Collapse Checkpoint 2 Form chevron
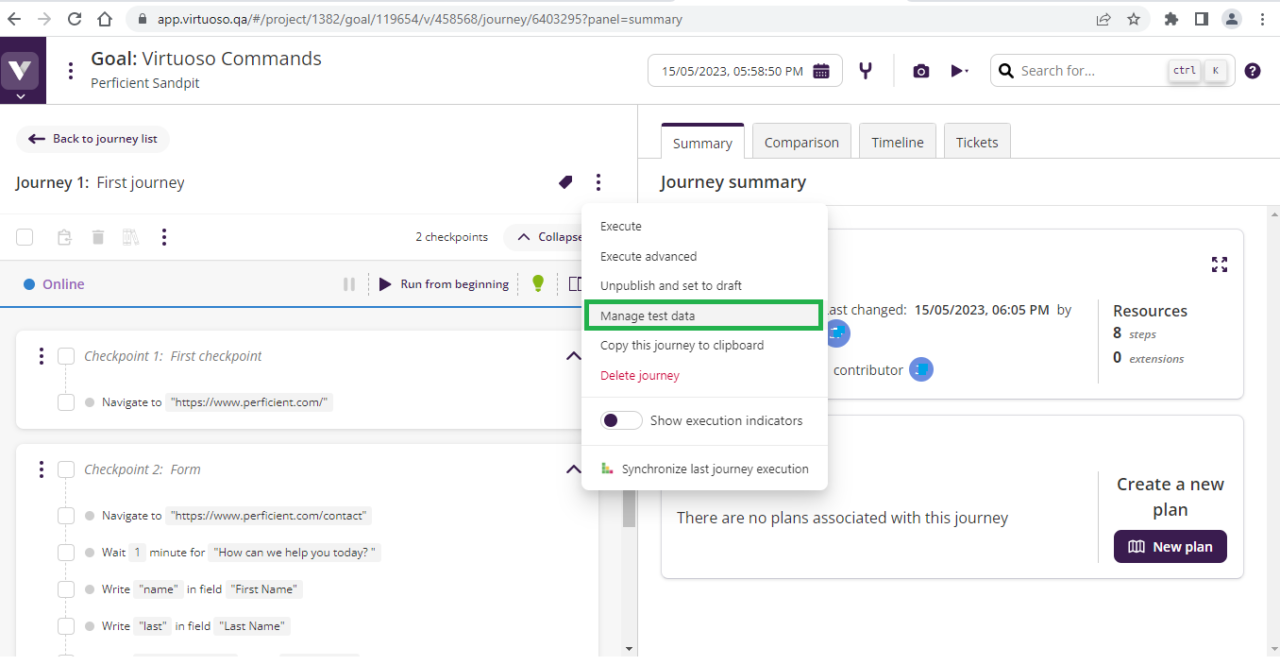The image size is (1280, 665). tap(573, 469)
